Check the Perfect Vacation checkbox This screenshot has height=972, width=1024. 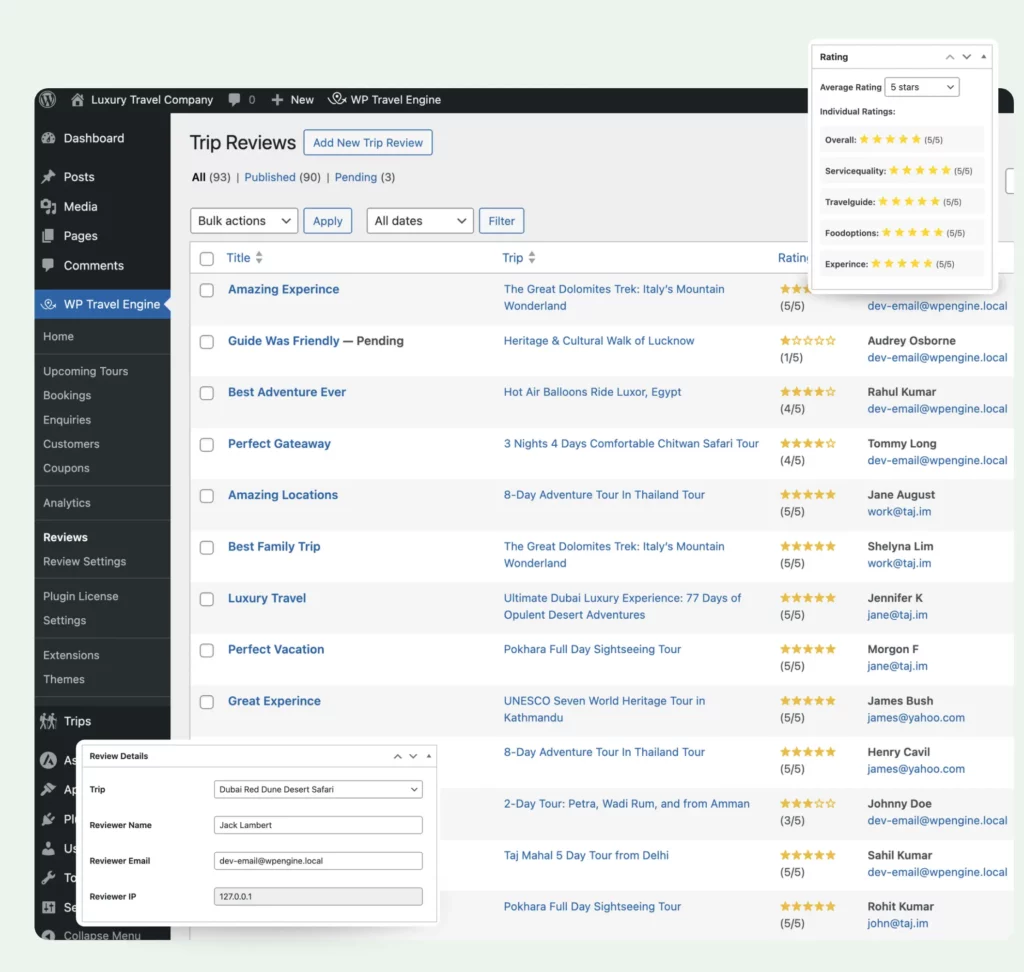(x=206, y=650)
